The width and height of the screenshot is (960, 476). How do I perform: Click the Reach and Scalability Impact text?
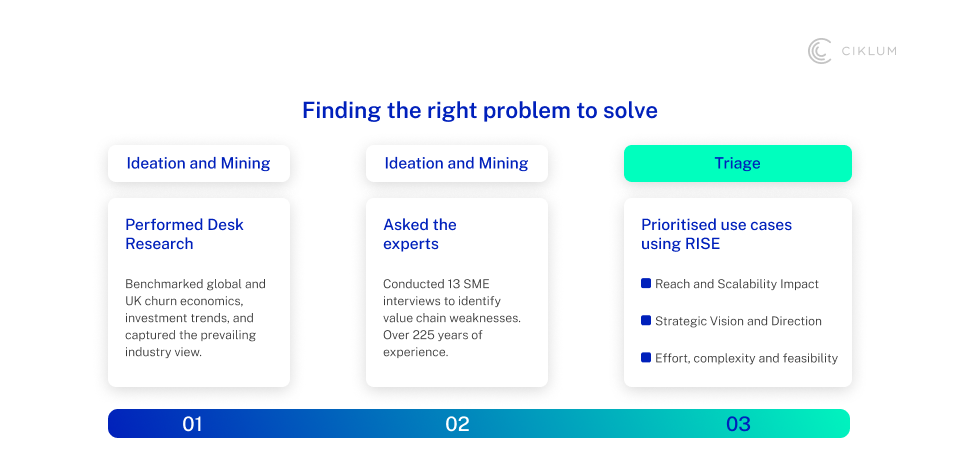[737, 284]
